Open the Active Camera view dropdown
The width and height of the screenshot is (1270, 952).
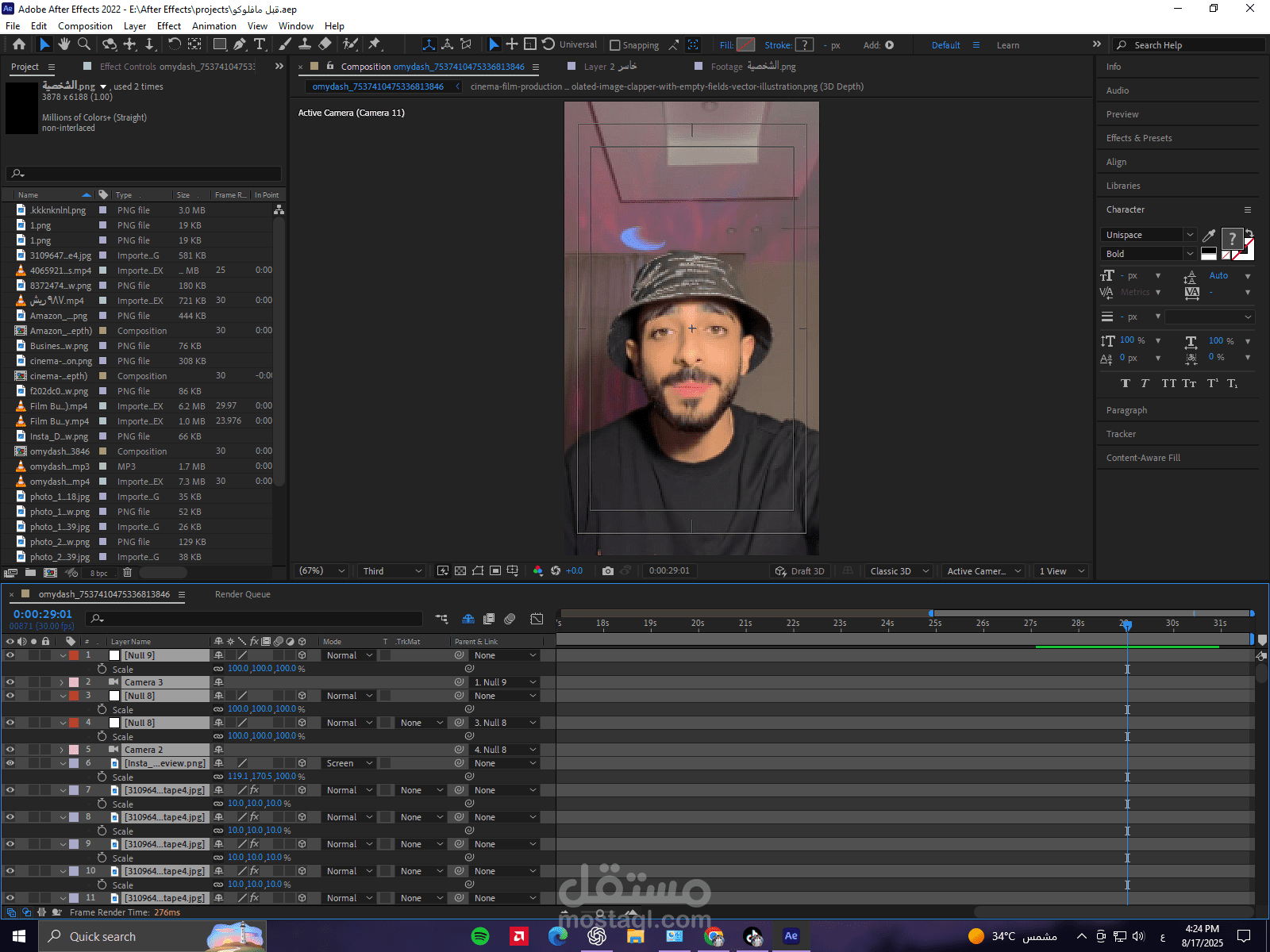coord(983,571)
